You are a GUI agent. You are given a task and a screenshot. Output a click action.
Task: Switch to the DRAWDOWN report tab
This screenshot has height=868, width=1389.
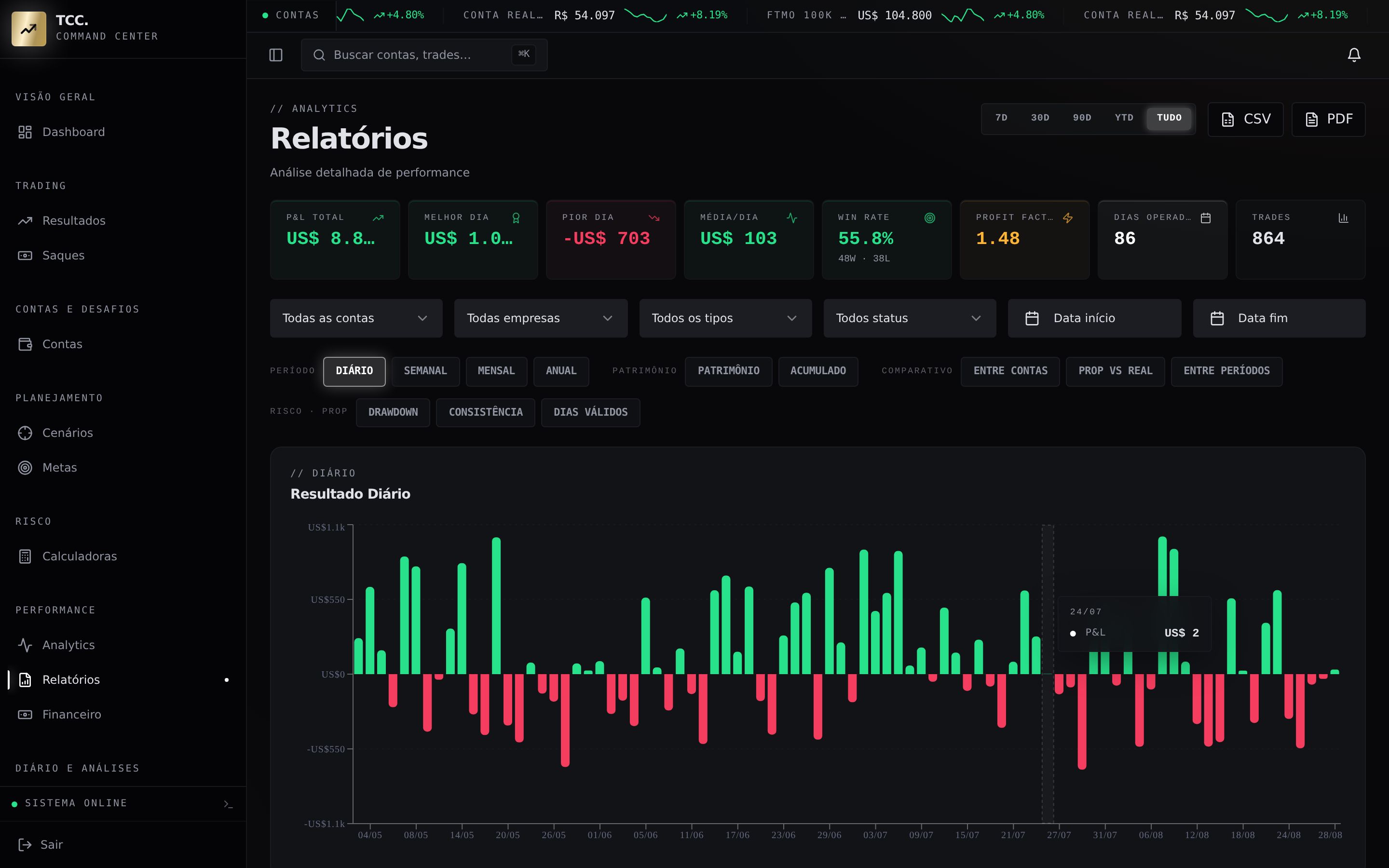[393, 412]
